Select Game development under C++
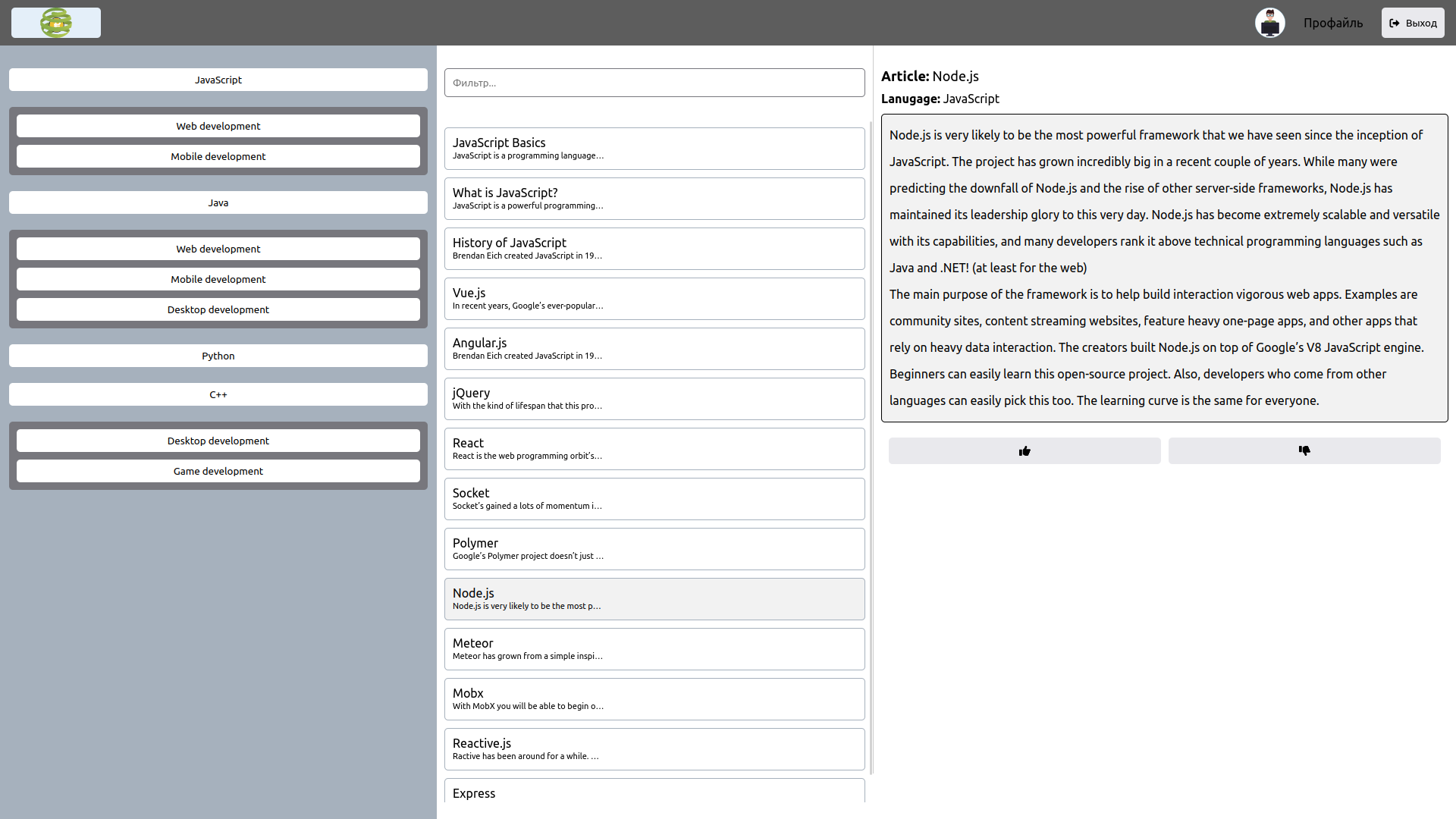Image resolution: width=1456 pixels, height=819 pixels. tap(218, 471)
